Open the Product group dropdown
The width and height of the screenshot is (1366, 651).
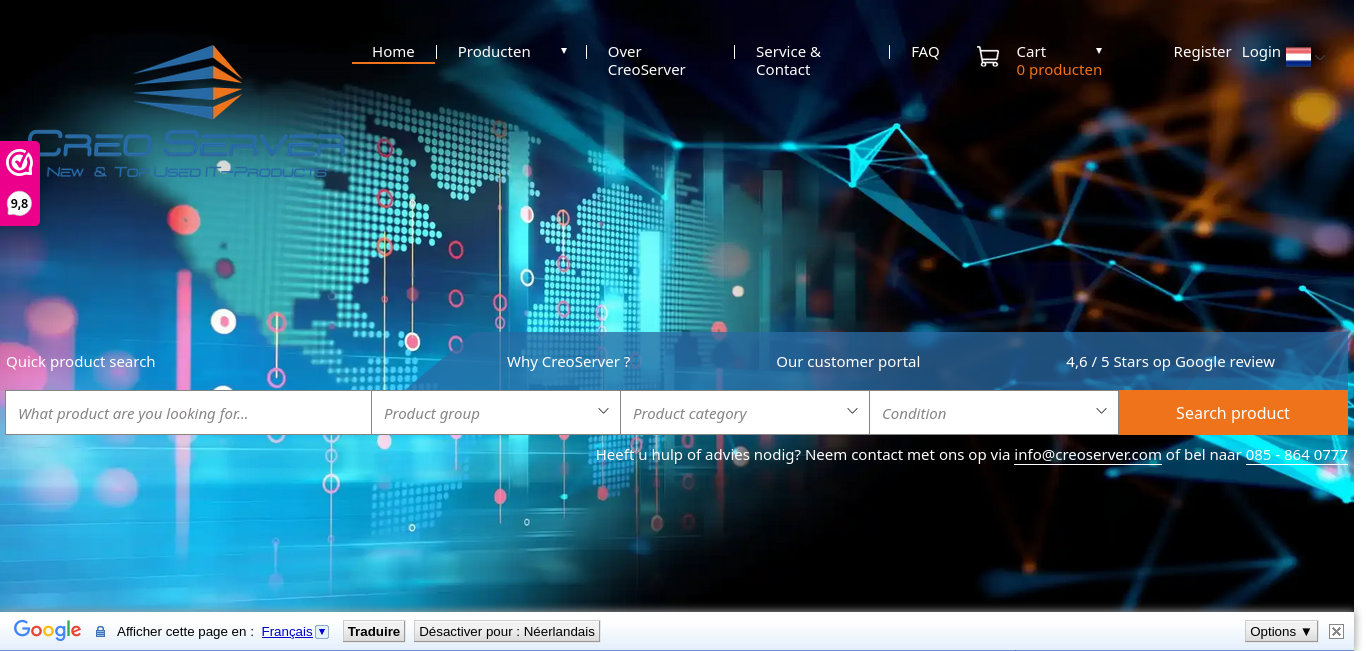(x=496, y=413)
